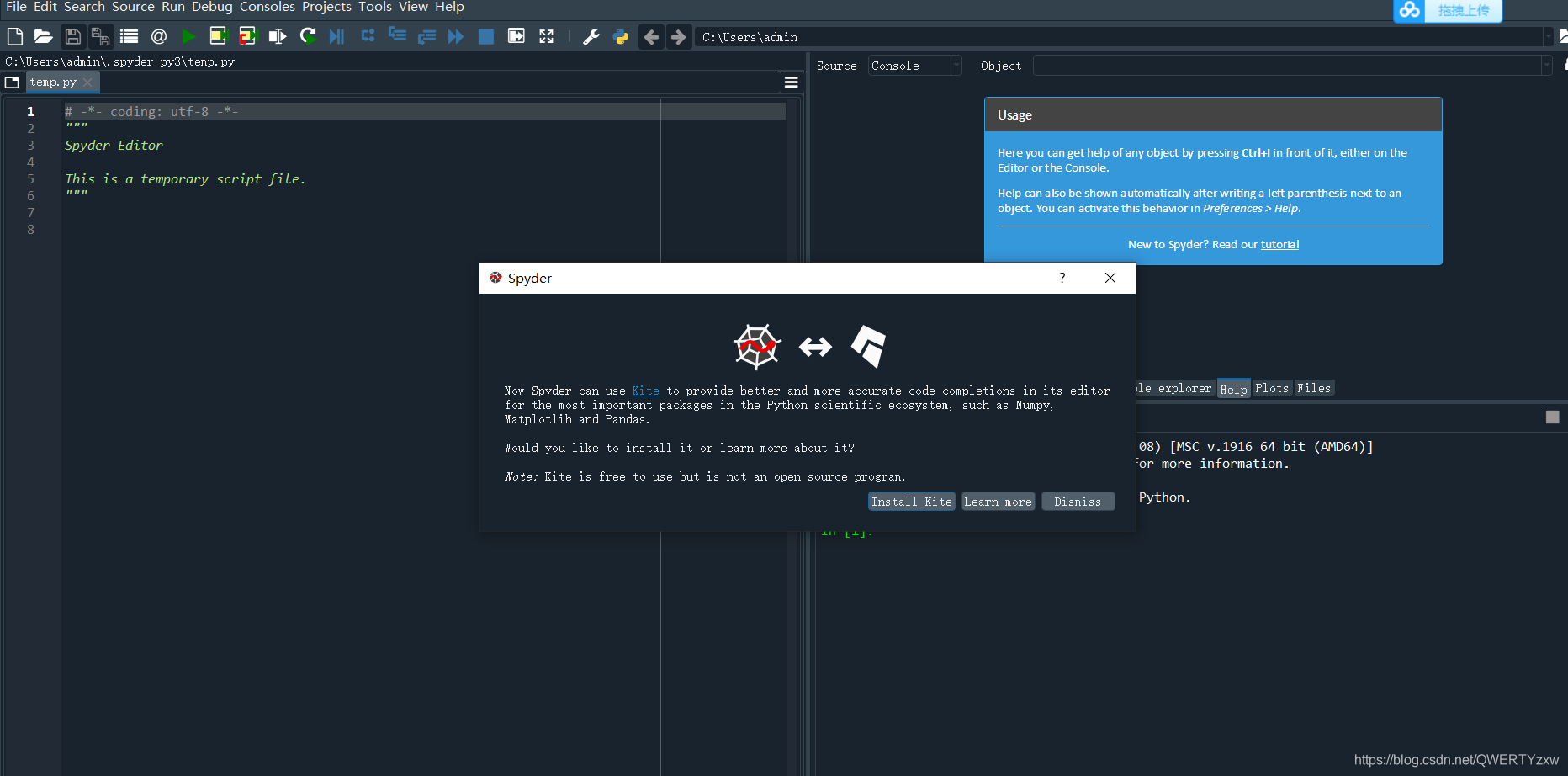Click the working directory path field
This screenshot has height=776, width=1568.
click(1119, 37)
